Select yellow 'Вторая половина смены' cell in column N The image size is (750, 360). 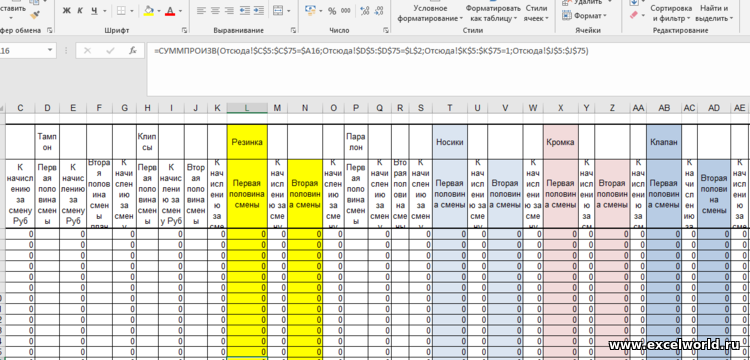tap(305, 194)
